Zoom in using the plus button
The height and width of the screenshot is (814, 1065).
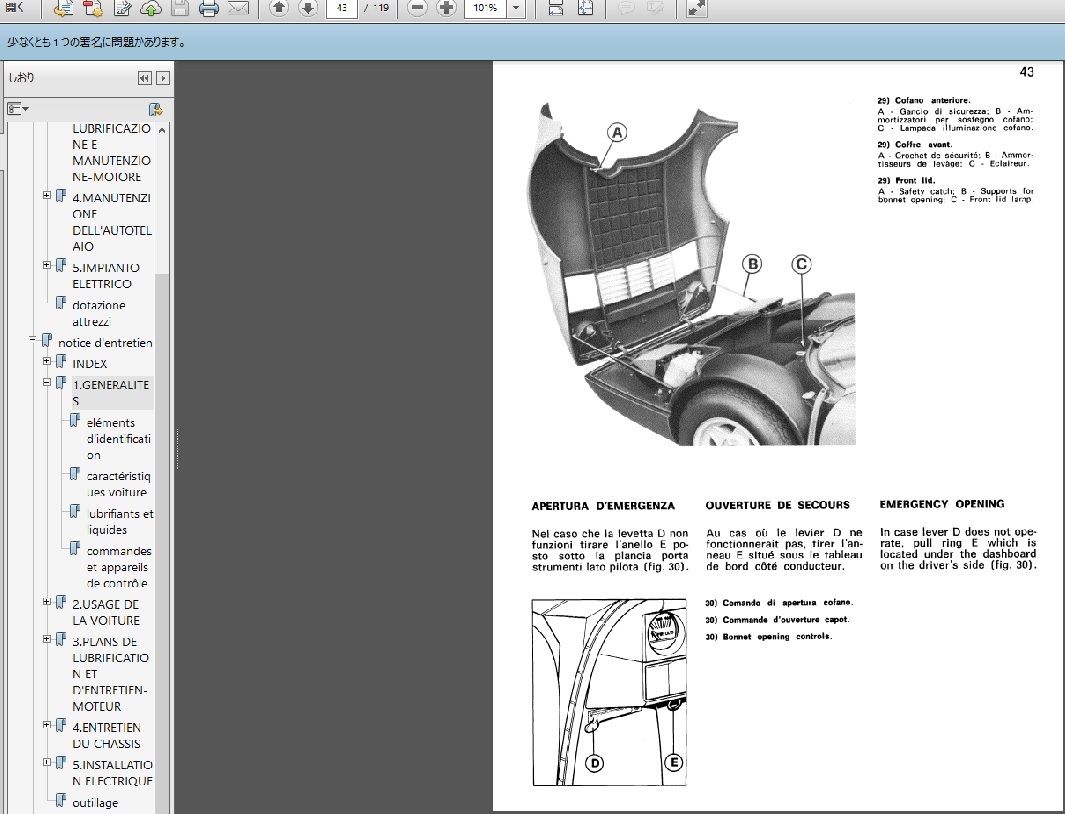(447, 9)
